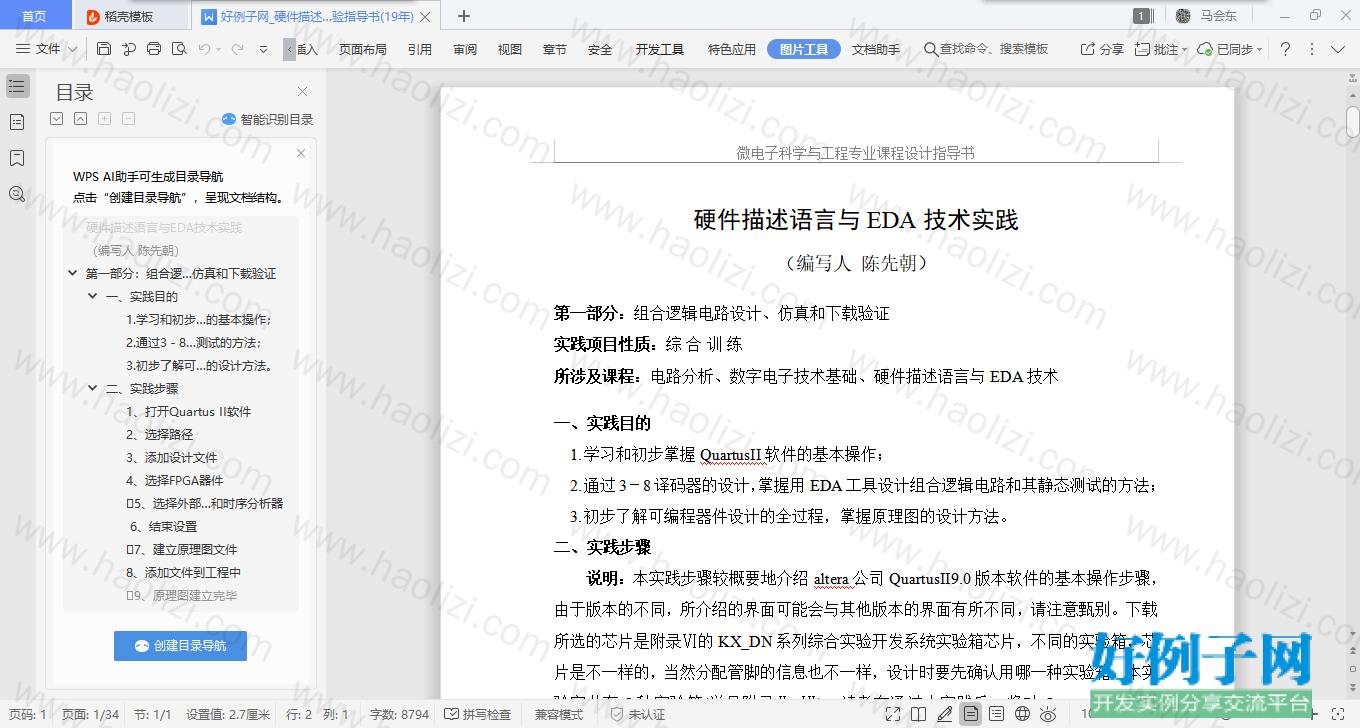This screenshot has width=1360, height=728.
Task: Dismiss the WPS AI助手 tip card
Action: [301, 154]
